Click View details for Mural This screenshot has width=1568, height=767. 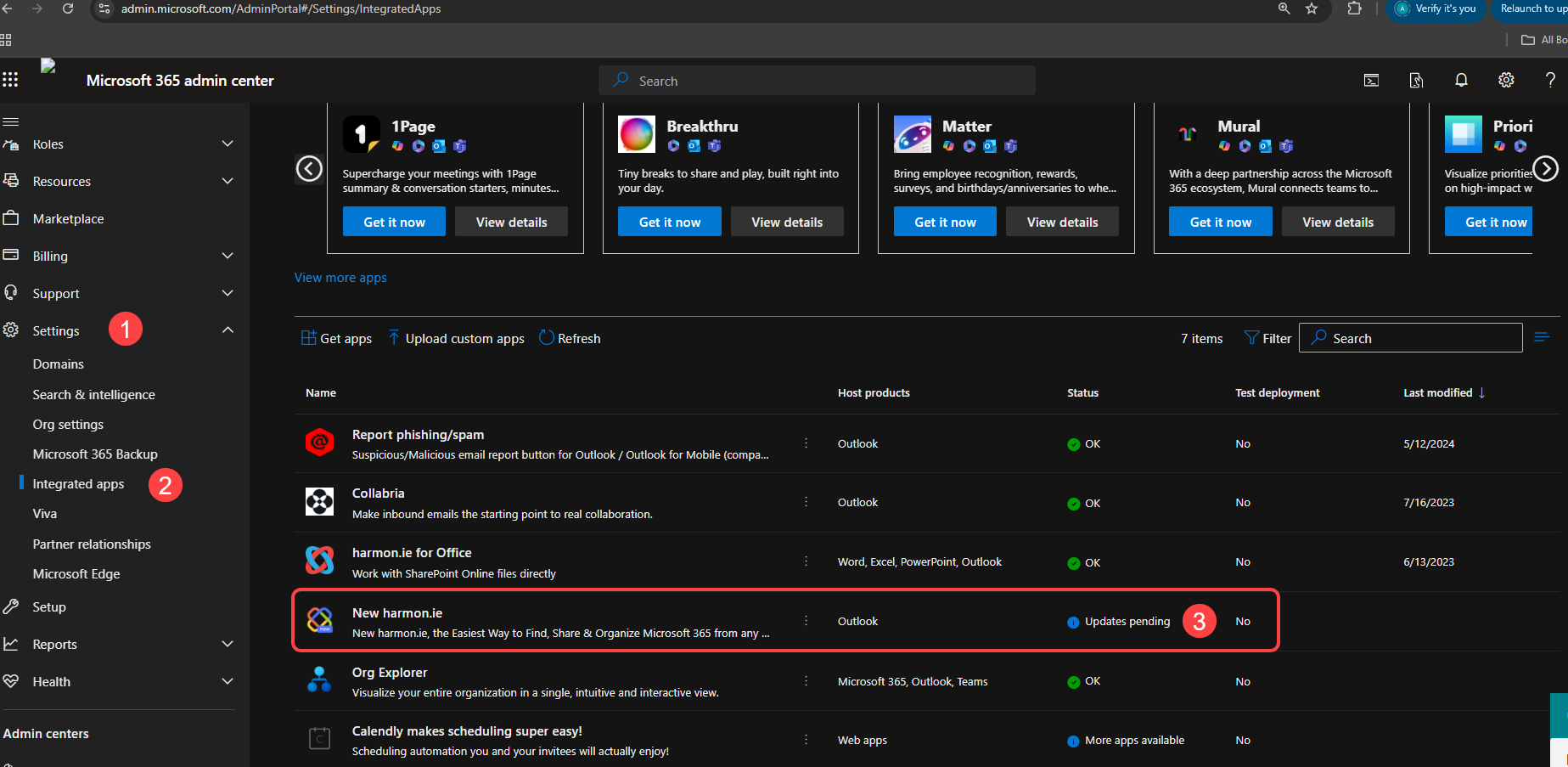click(x=1338, y=222)
